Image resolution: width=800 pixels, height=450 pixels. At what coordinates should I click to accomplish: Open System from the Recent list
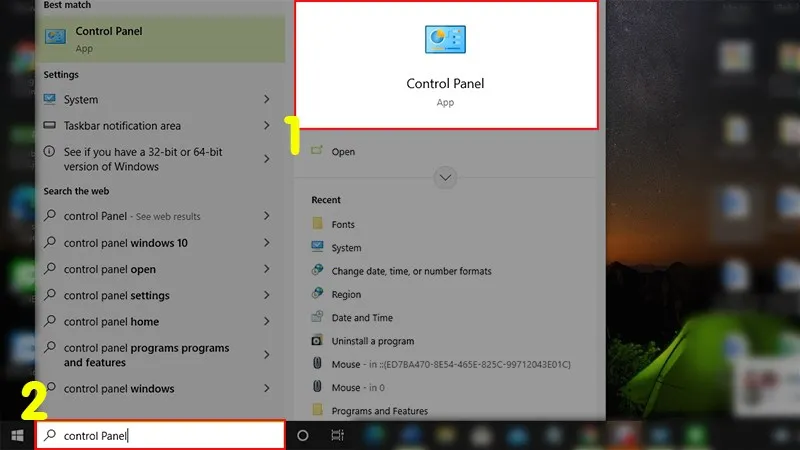346,248
